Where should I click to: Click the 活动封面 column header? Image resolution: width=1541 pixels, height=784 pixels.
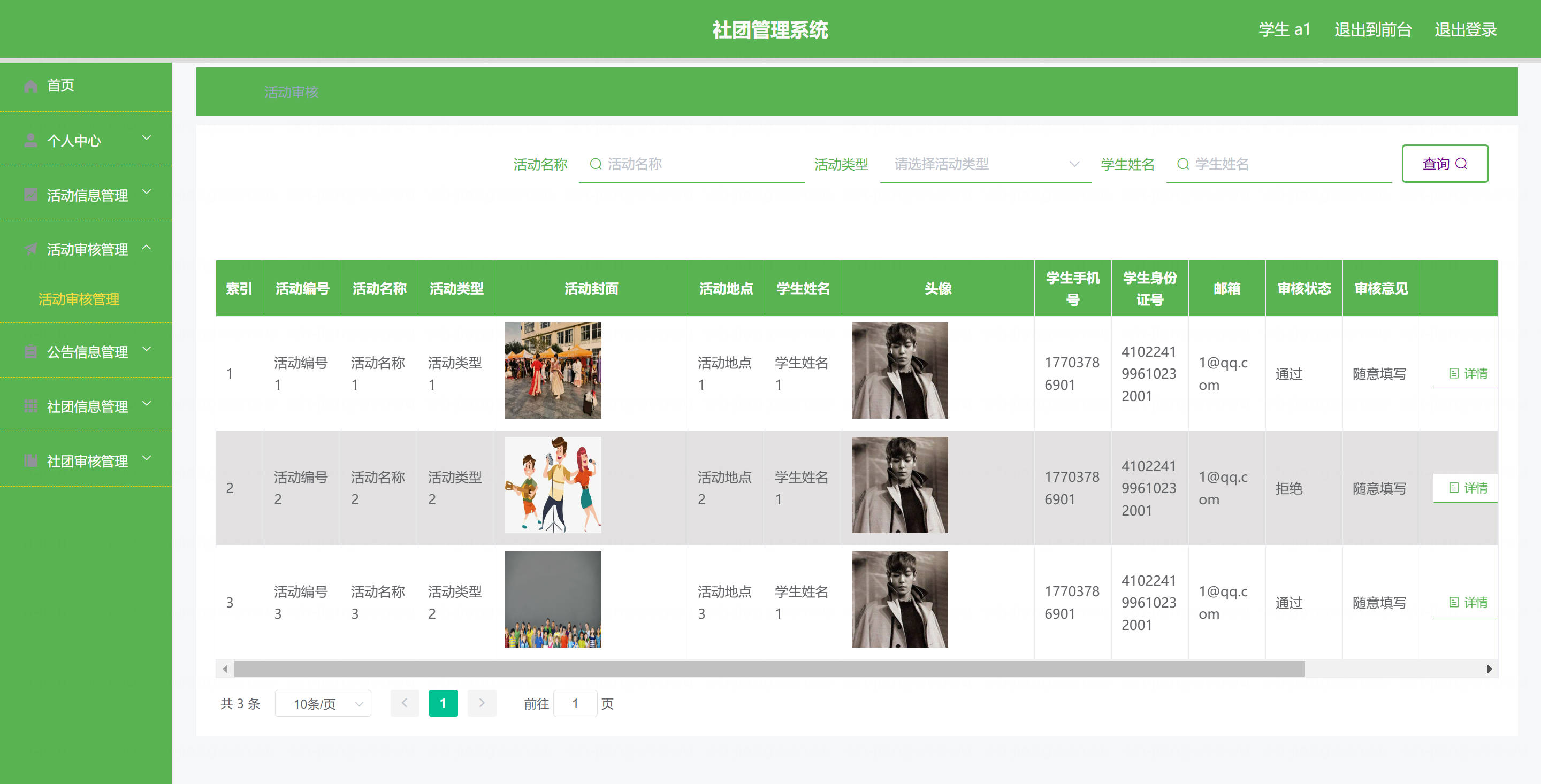(591, 288)
